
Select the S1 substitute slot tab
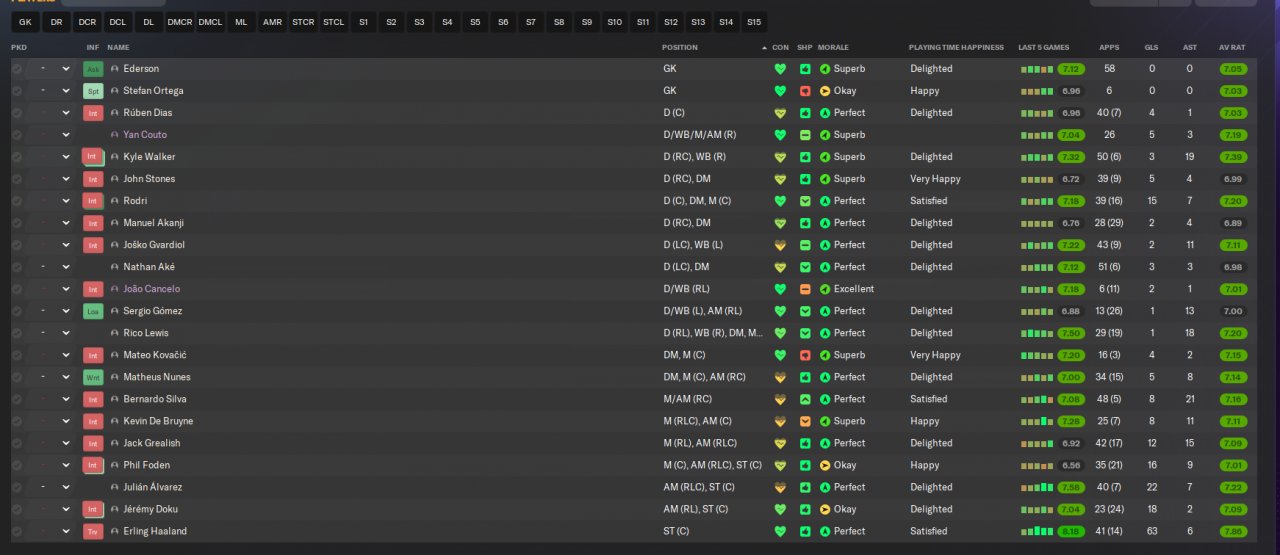363,21
